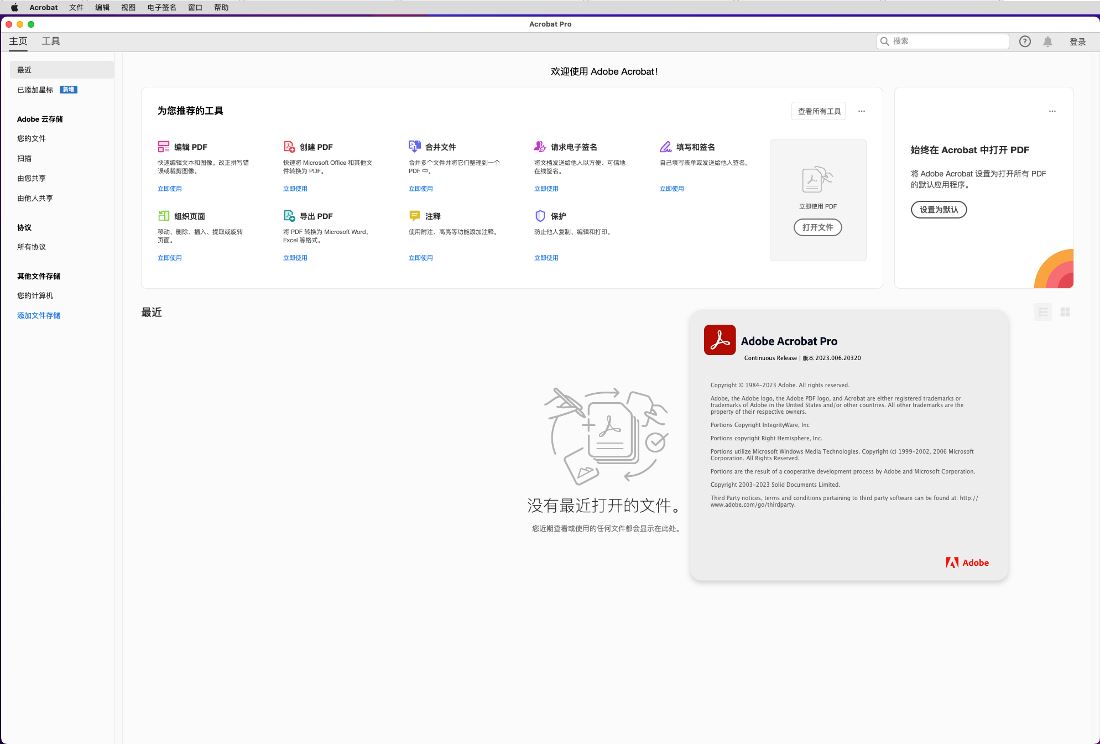Click the 编辑 PDF tool icon
This screenshot has height=744, width=1100.
164,147
